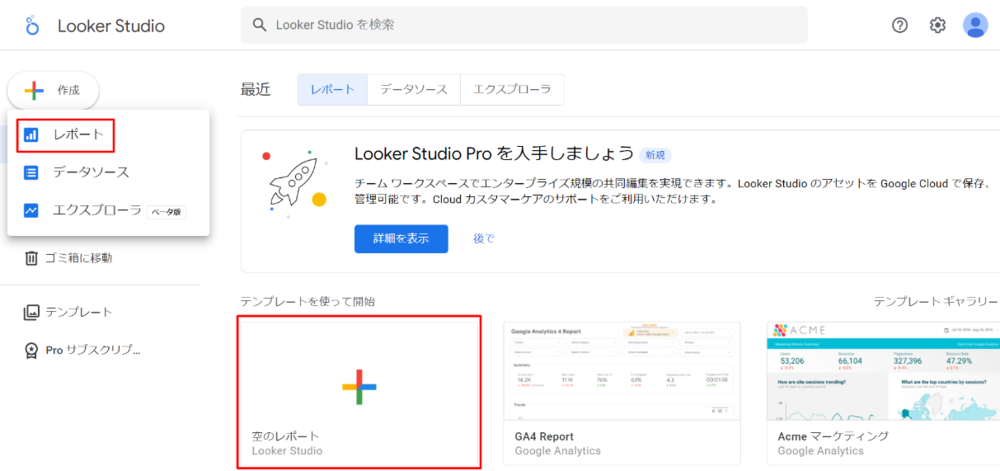Image resolution: width=1000 pixels, height=471 pixels.
Task: Click the テンプレート gallery icon
Action: 31,312
